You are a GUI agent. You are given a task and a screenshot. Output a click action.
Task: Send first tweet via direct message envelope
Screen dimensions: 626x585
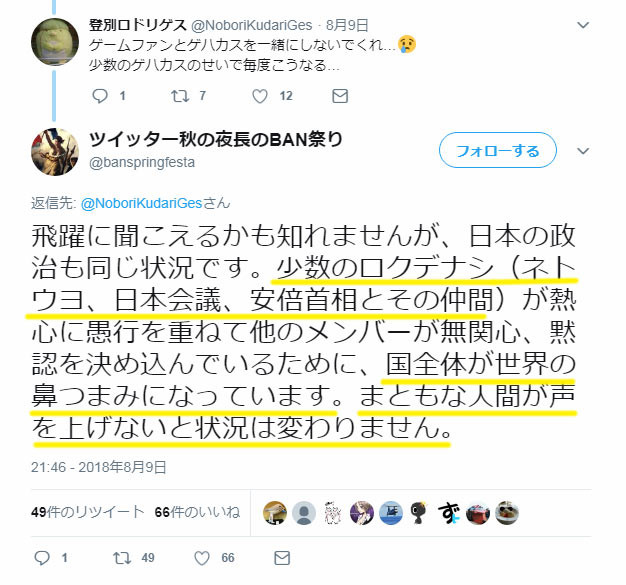click(340, 96)
